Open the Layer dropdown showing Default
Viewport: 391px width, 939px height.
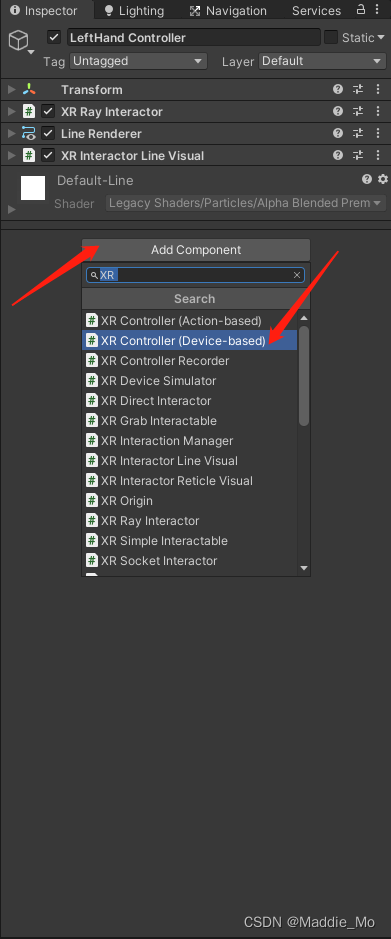pyautogui.click(x=322, y=60)
